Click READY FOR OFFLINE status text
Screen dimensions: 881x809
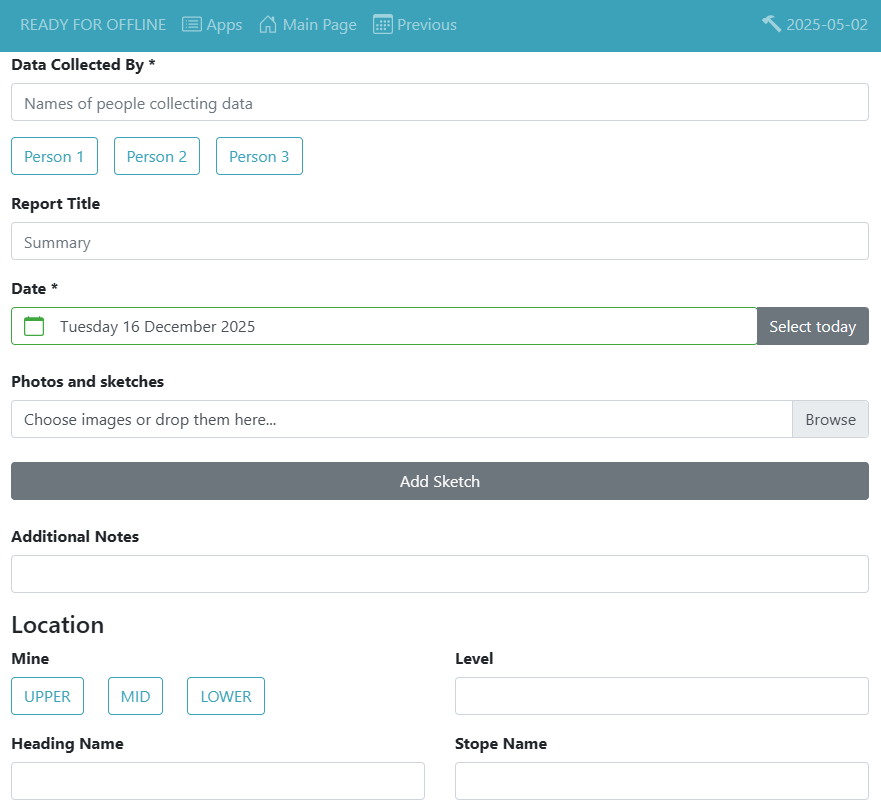92,24
